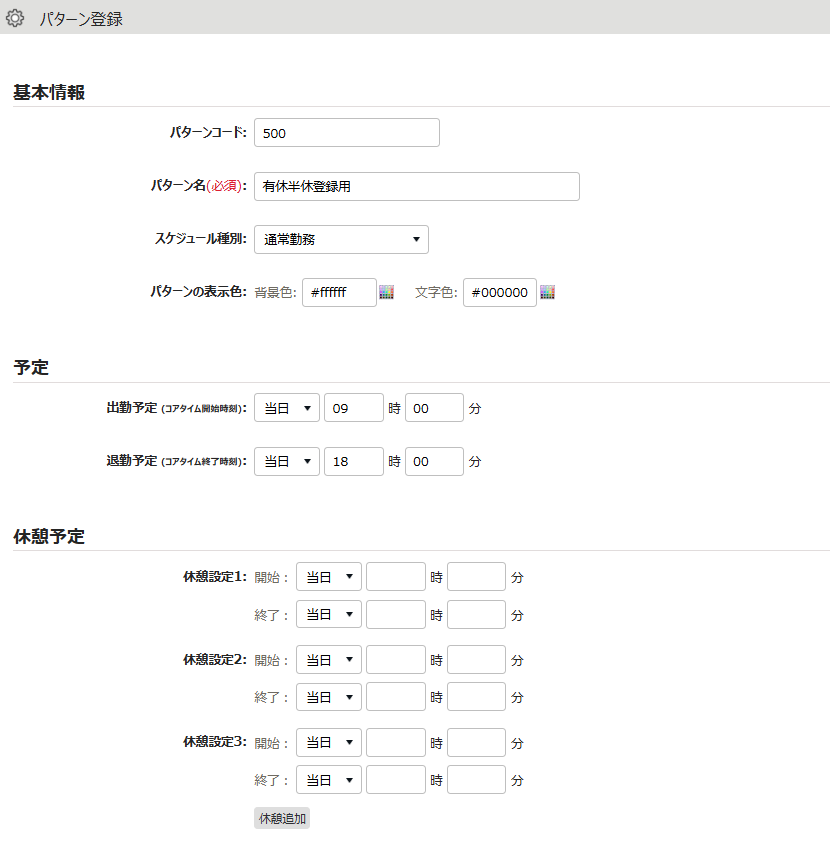Expand the スケジュール種別 dropdown
Image resolution: width=830 pixels, height=848 pixels.
point(341,239)
